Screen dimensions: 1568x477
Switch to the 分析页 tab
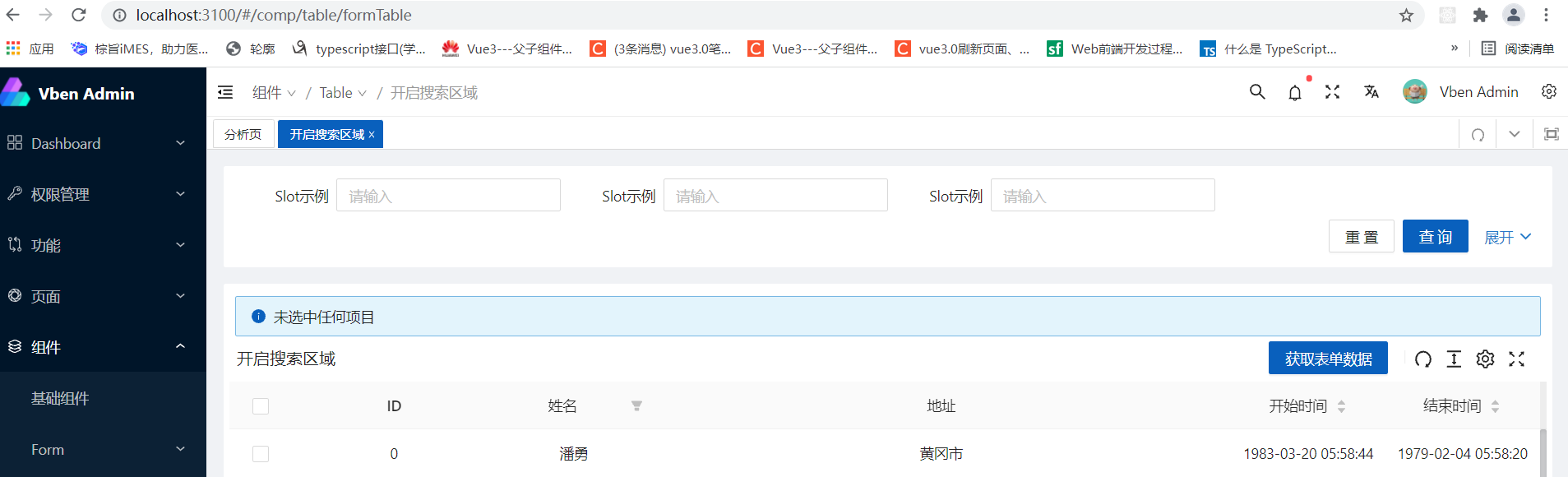(x=243, y=134)
